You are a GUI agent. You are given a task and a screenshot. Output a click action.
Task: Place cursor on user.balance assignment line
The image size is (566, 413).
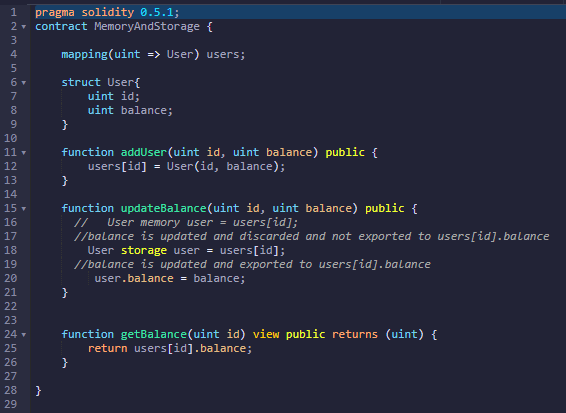click(x=170, y=278)
